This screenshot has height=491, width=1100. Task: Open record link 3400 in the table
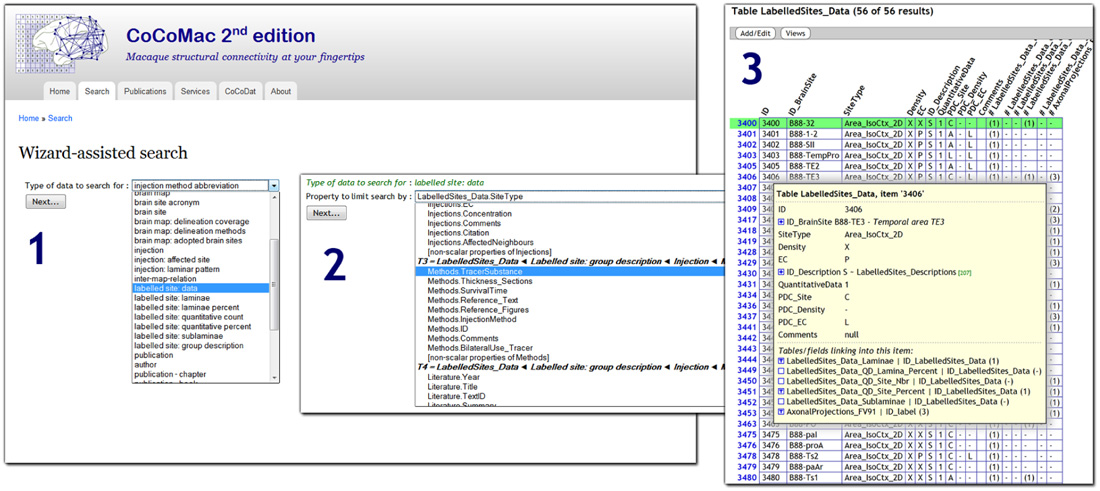(746, 123)
